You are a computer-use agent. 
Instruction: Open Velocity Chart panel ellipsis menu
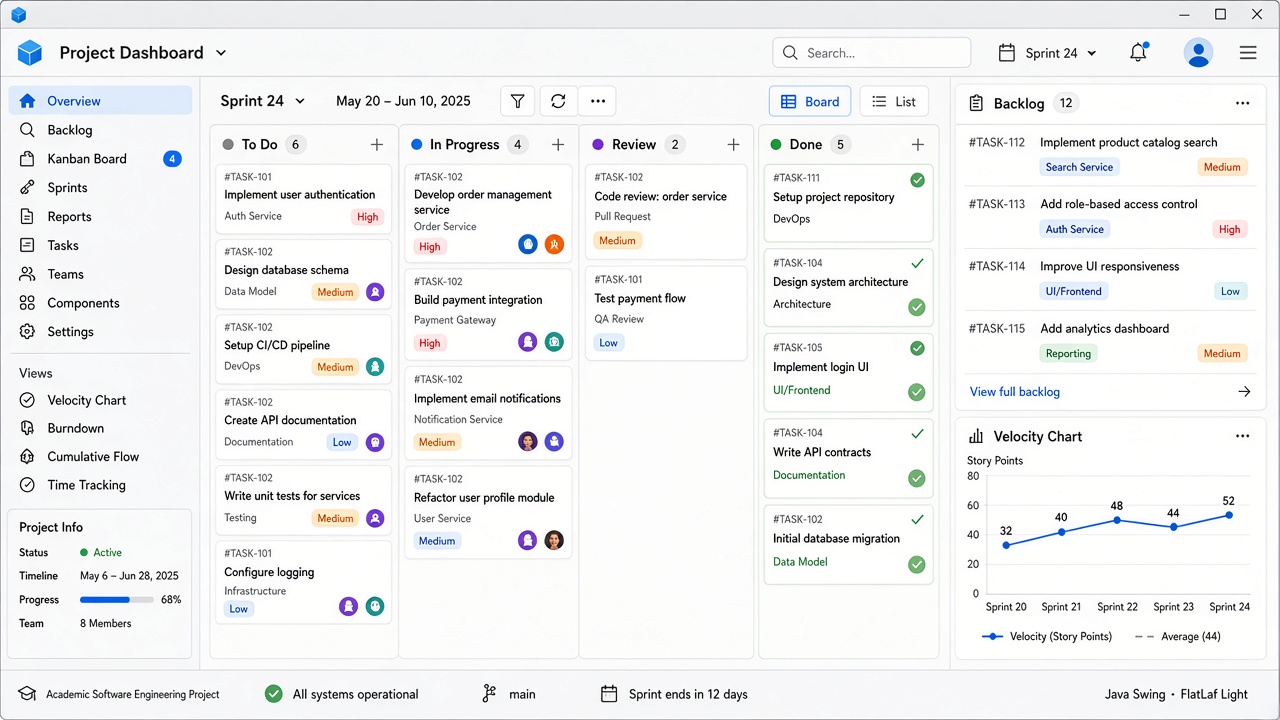tap(1243, 436)
